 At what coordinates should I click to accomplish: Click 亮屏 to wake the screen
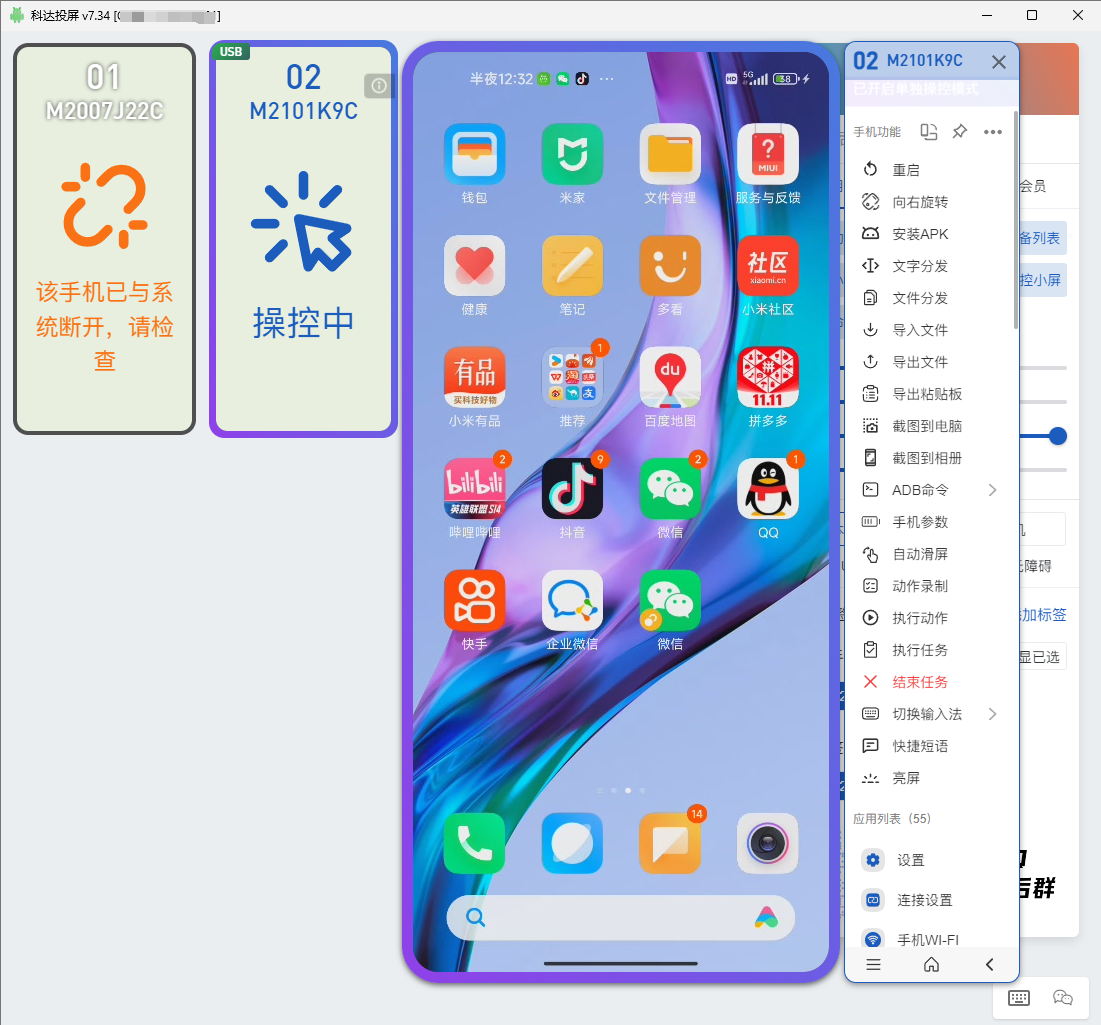click(930, 778)
